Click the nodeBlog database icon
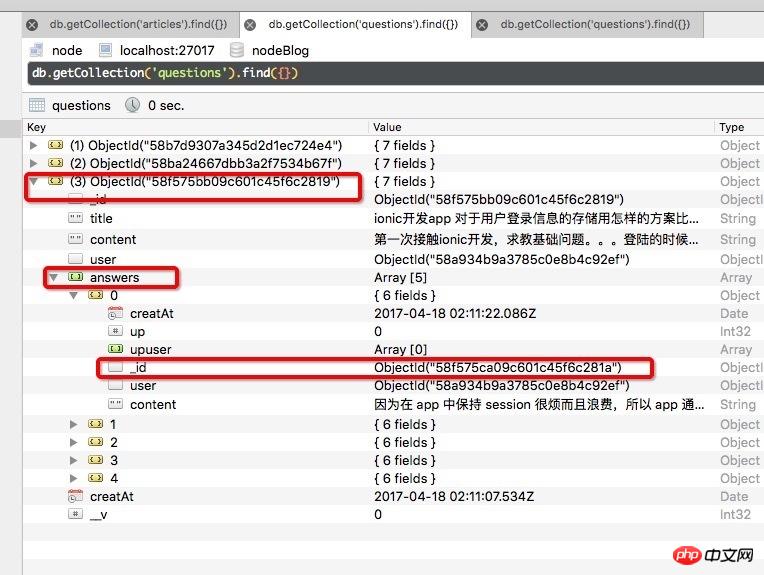This screenshot has width=764, height=575. coord(237,50)
